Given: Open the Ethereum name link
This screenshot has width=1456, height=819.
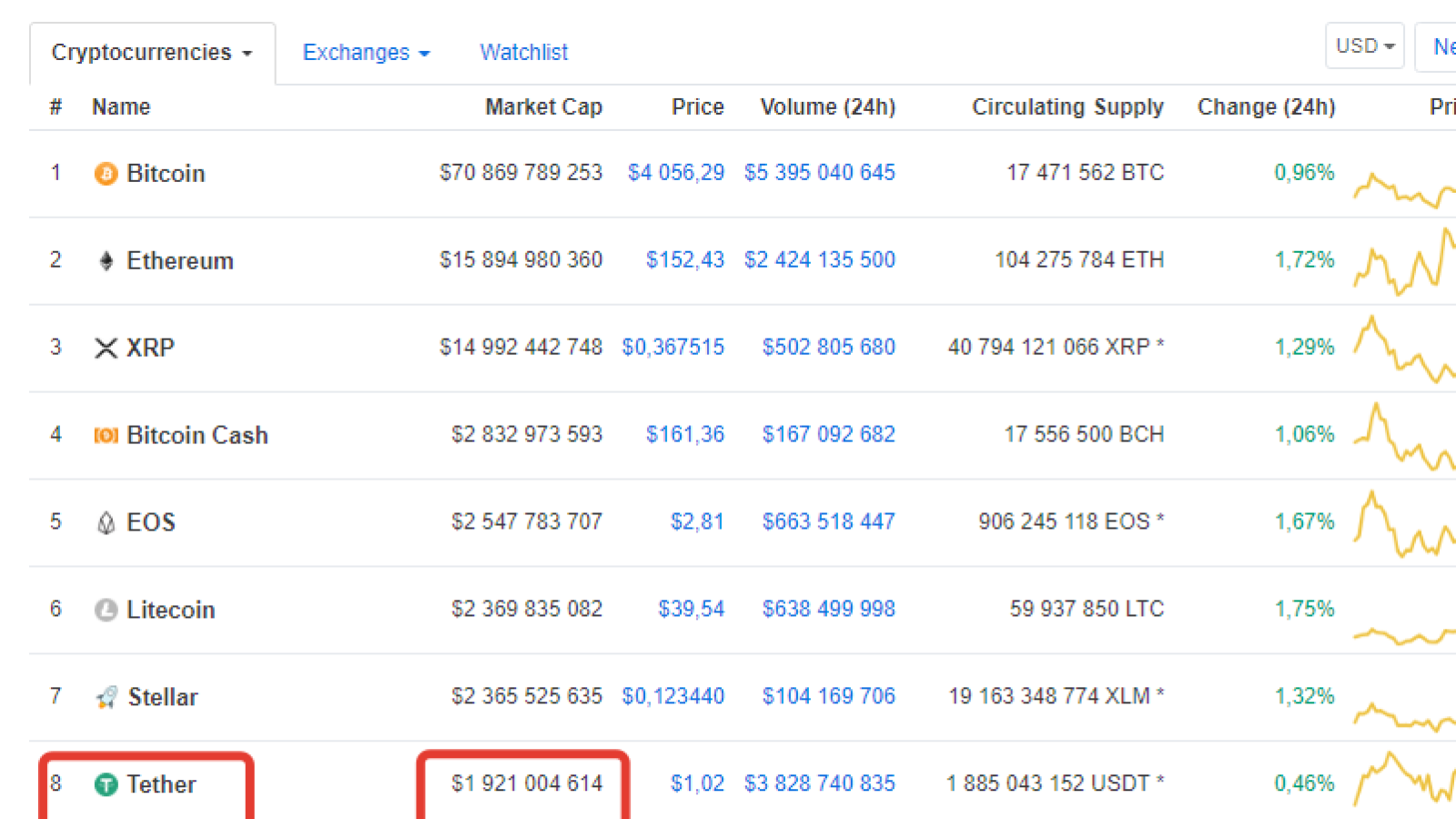Looking at the screenshot, I should (180, 261).
